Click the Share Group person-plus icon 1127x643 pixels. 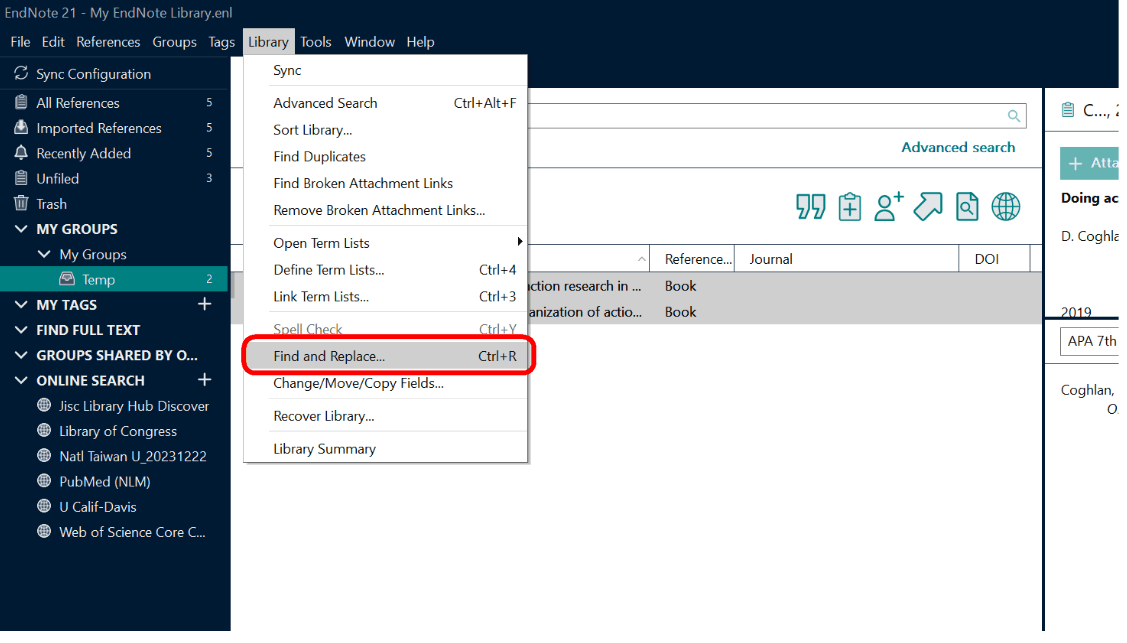click(x=888, y=207)
